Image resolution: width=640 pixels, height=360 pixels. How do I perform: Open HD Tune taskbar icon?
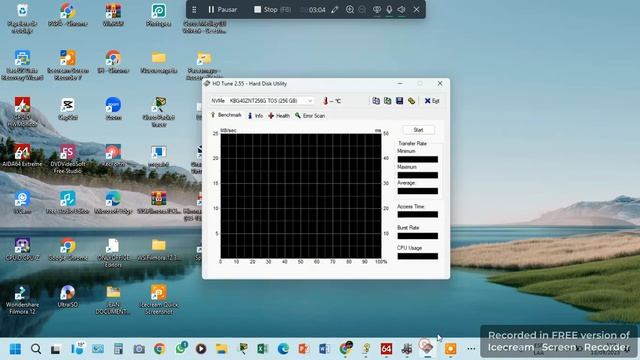pyautogui.click(x=427, y=348)
